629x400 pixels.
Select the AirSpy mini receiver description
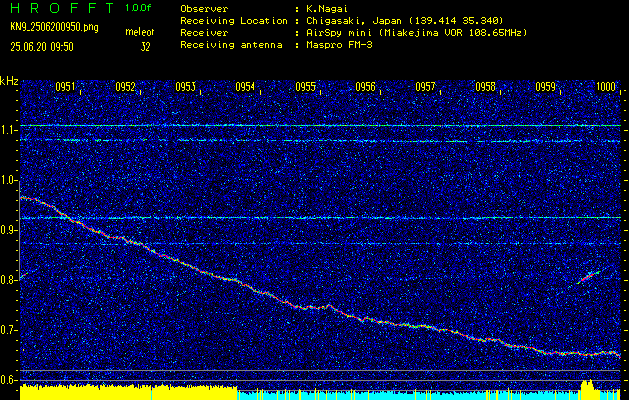(416, 33)
